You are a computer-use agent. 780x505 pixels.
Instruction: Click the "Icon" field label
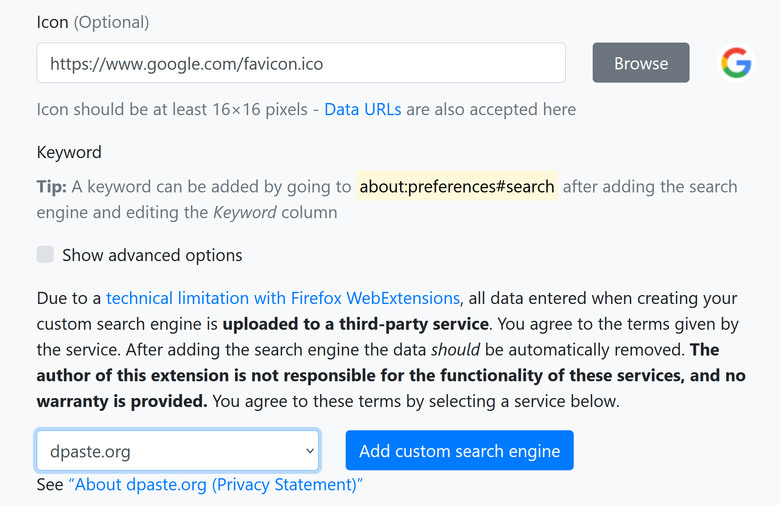point(52,21)
